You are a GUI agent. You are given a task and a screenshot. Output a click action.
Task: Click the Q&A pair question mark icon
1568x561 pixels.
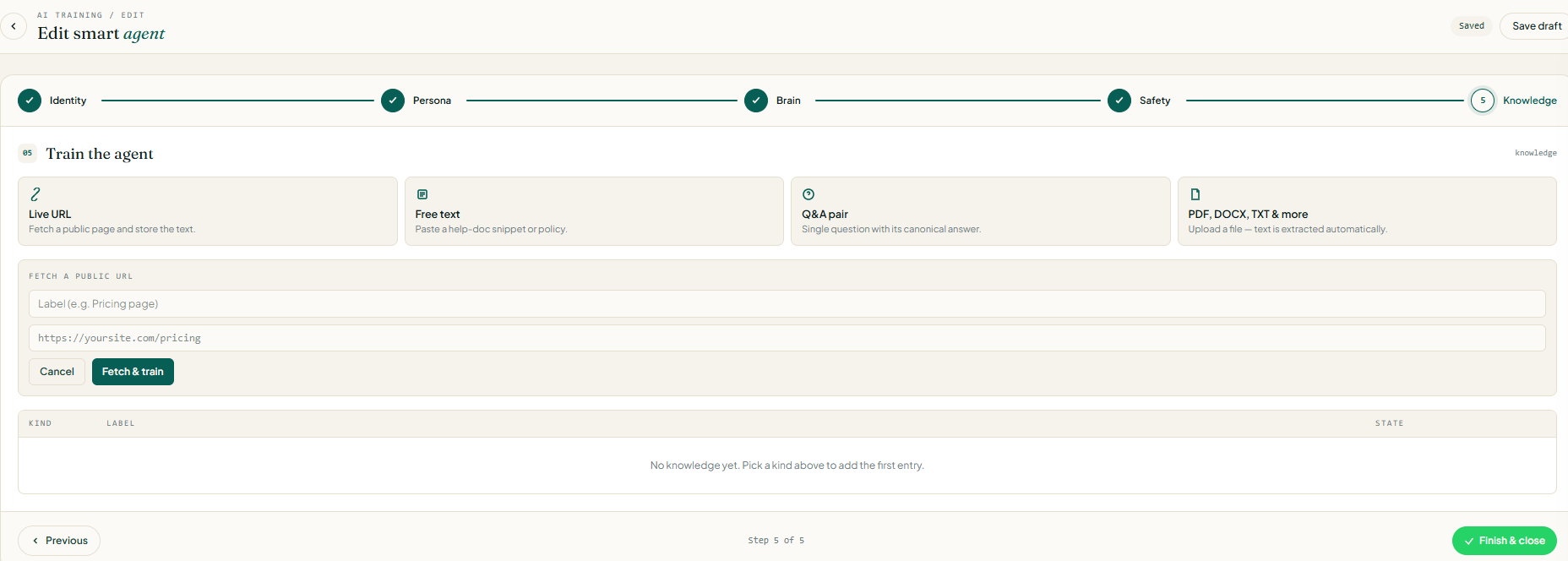pyautogui.click(x=808, y=194)
